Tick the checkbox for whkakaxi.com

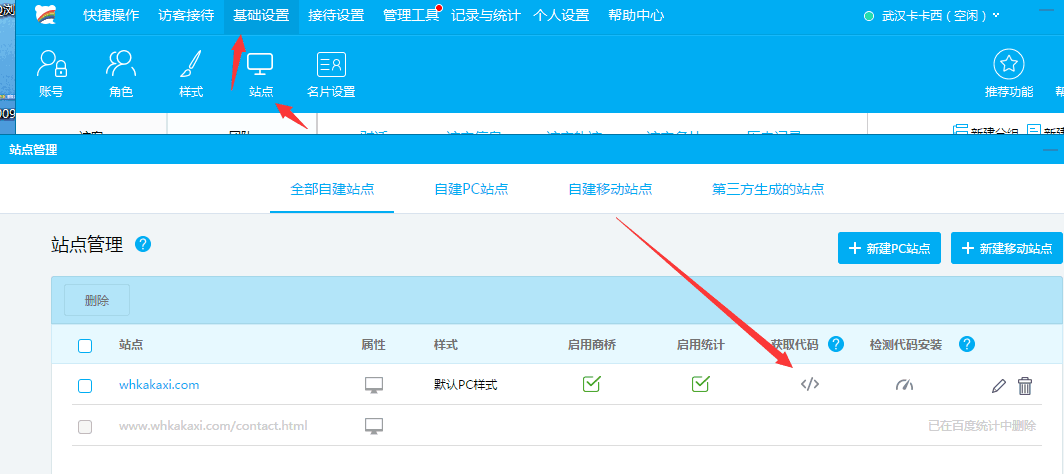(85, 386)
